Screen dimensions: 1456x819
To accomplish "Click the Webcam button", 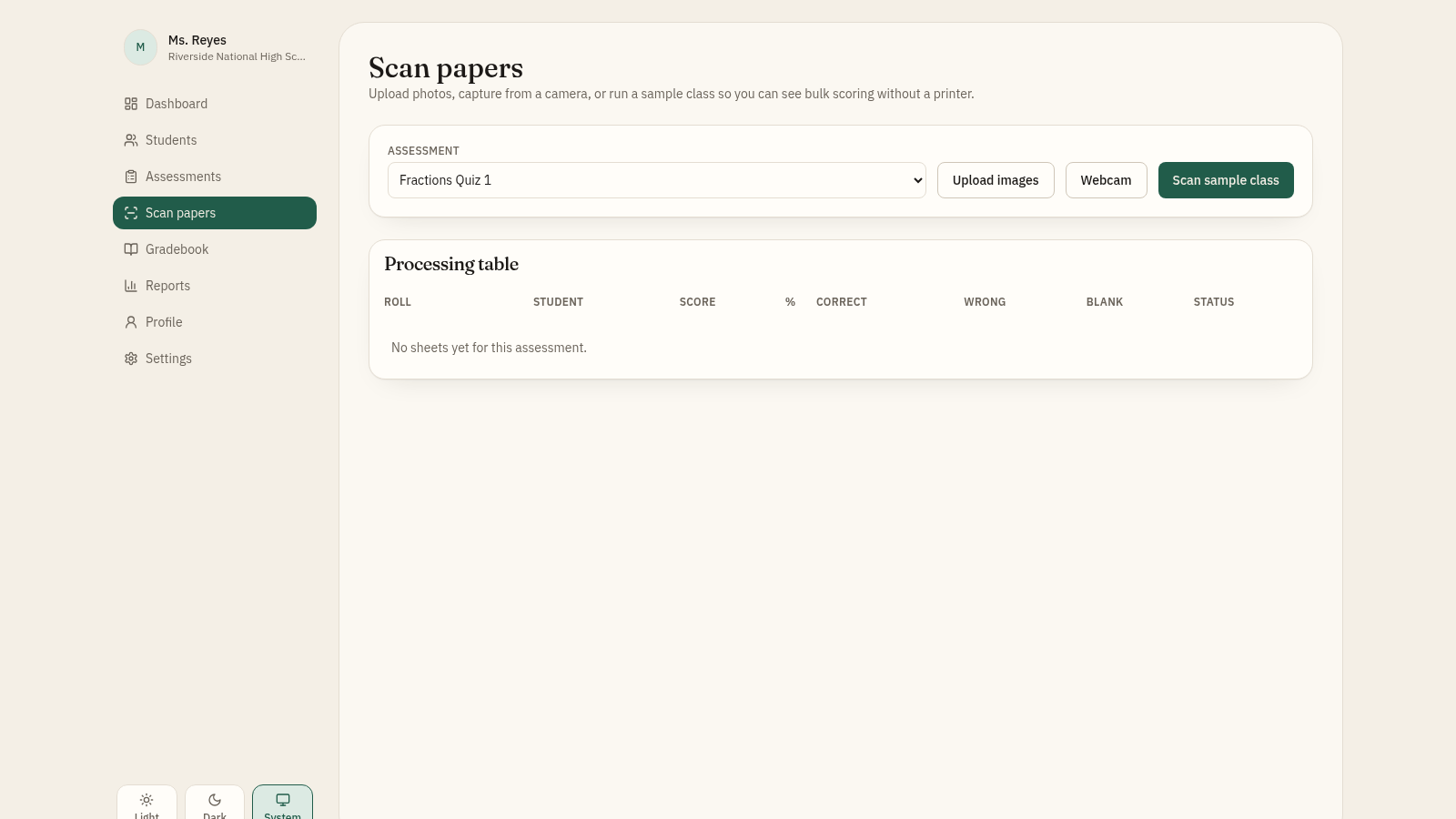I will (x=1107, y=180).
